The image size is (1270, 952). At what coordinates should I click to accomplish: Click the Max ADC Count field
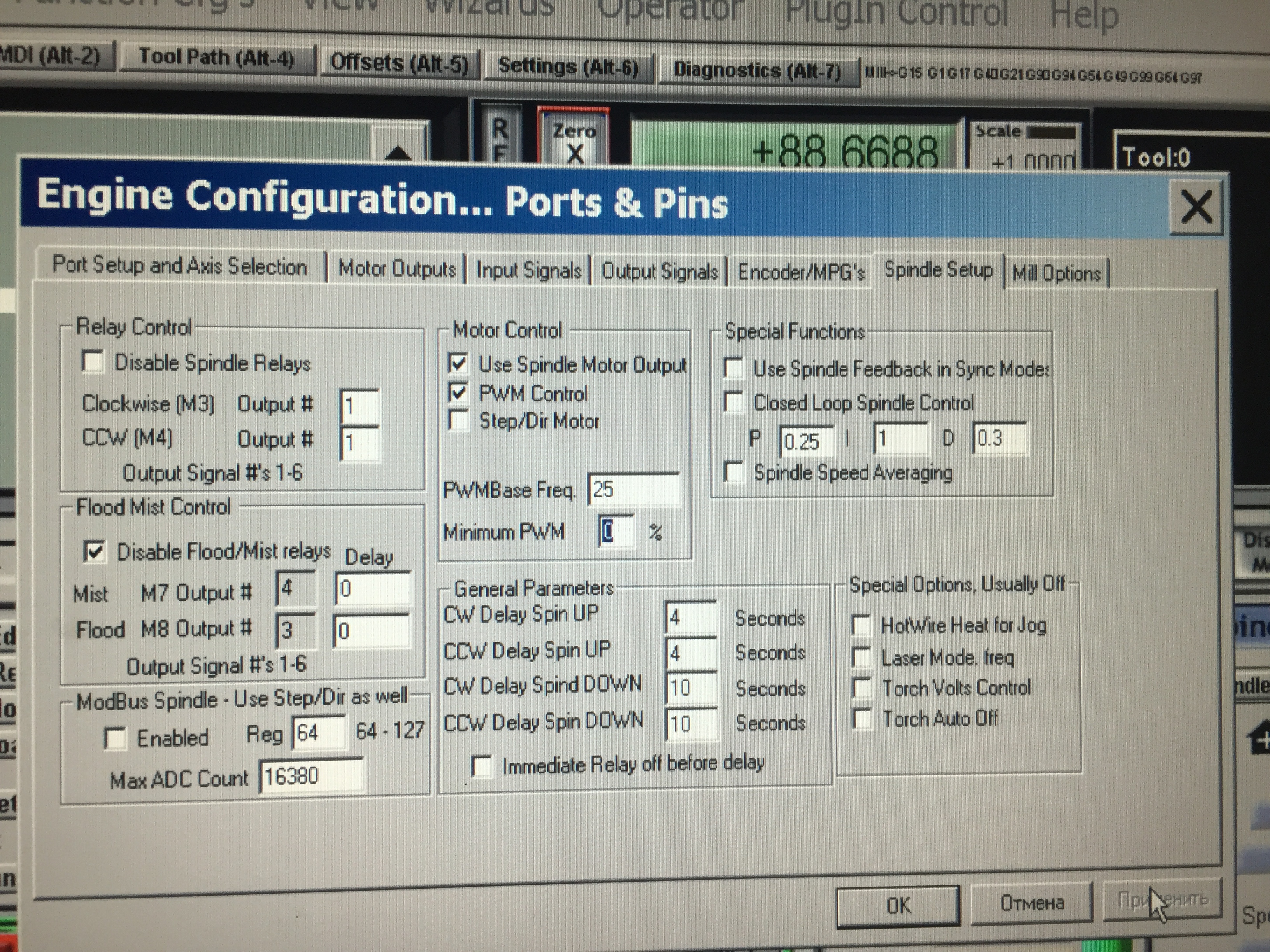tap(310, 776)
